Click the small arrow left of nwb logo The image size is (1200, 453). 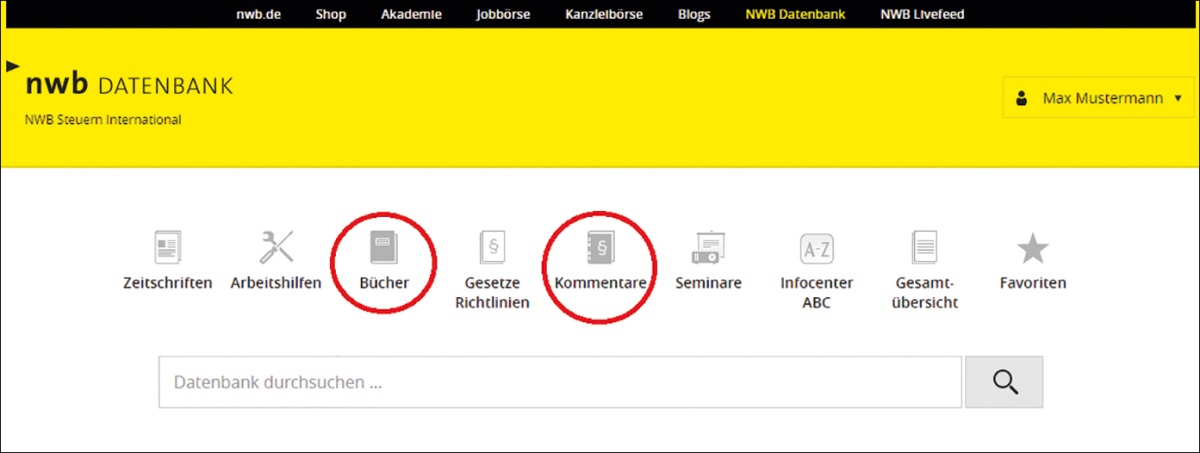[x=12, y=66]
